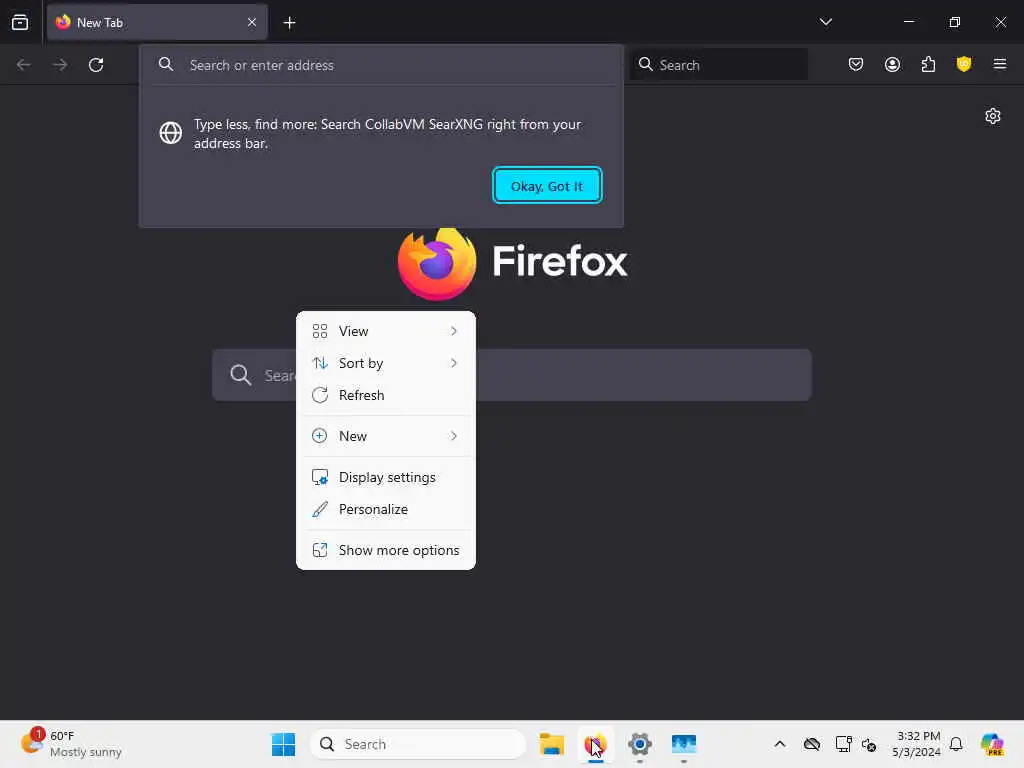Open the New context menu entry
The width and height of the screenshot is (1024, 768).
[385, 436]
